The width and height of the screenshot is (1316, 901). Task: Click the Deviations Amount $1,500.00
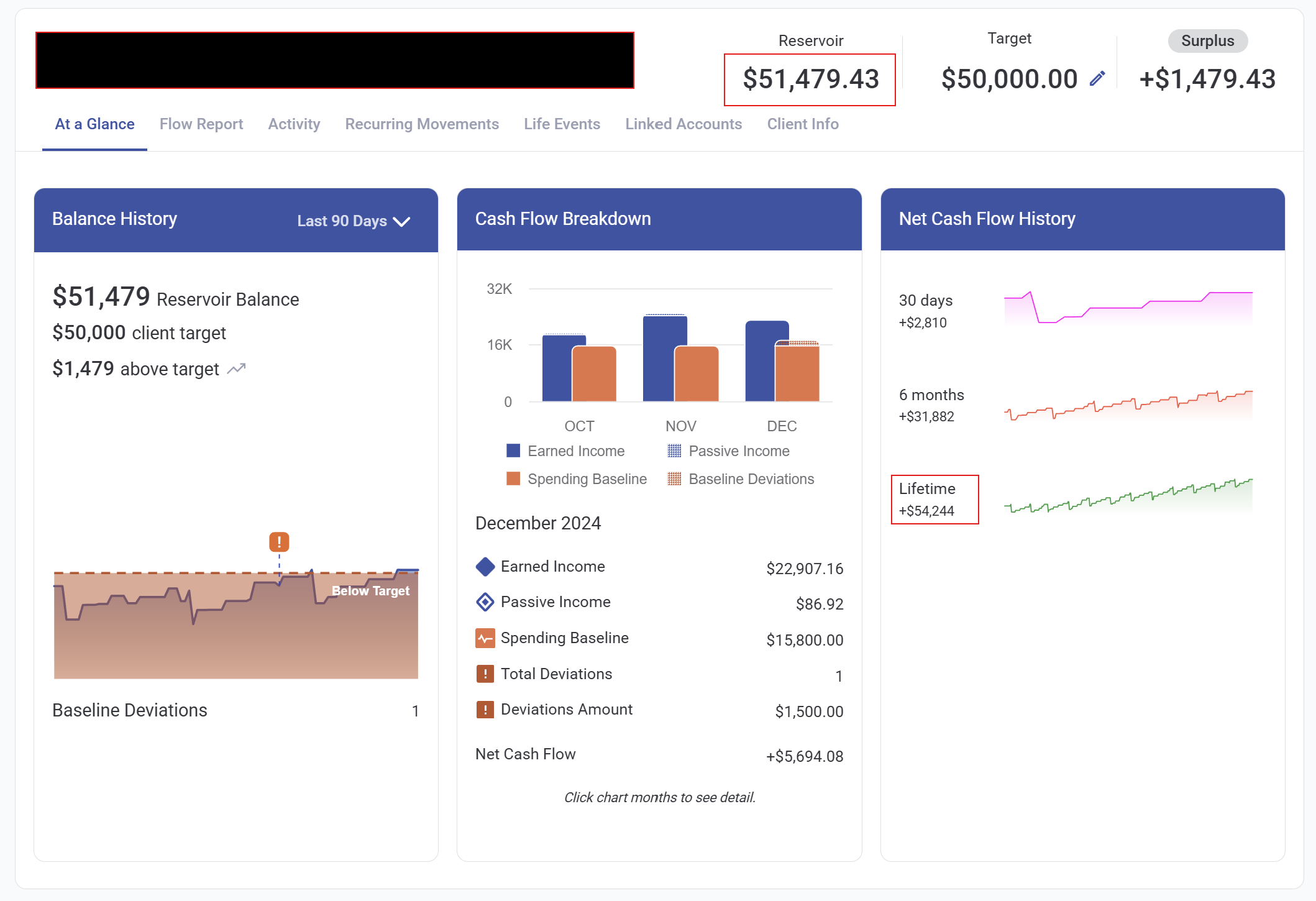click(x=809, y=711)
